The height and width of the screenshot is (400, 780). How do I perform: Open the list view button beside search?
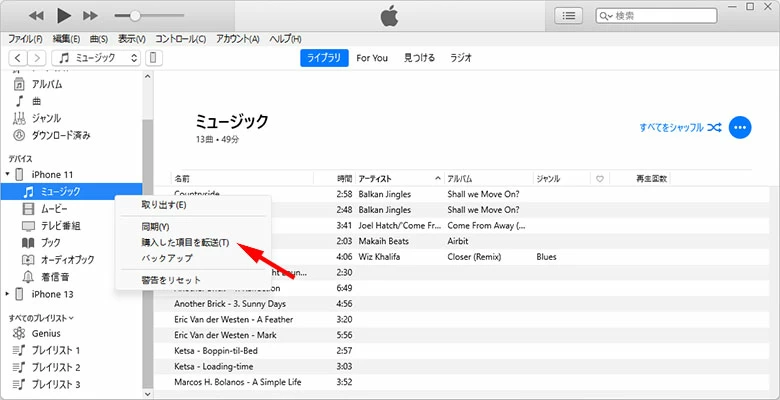(x=570, y=16)
